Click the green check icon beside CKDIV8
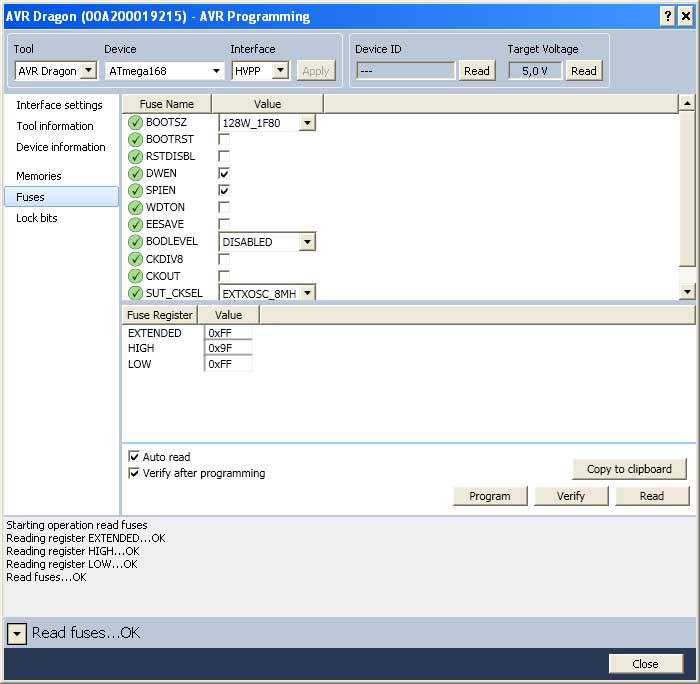Screen dimensions: 700x684 [135, 259]
